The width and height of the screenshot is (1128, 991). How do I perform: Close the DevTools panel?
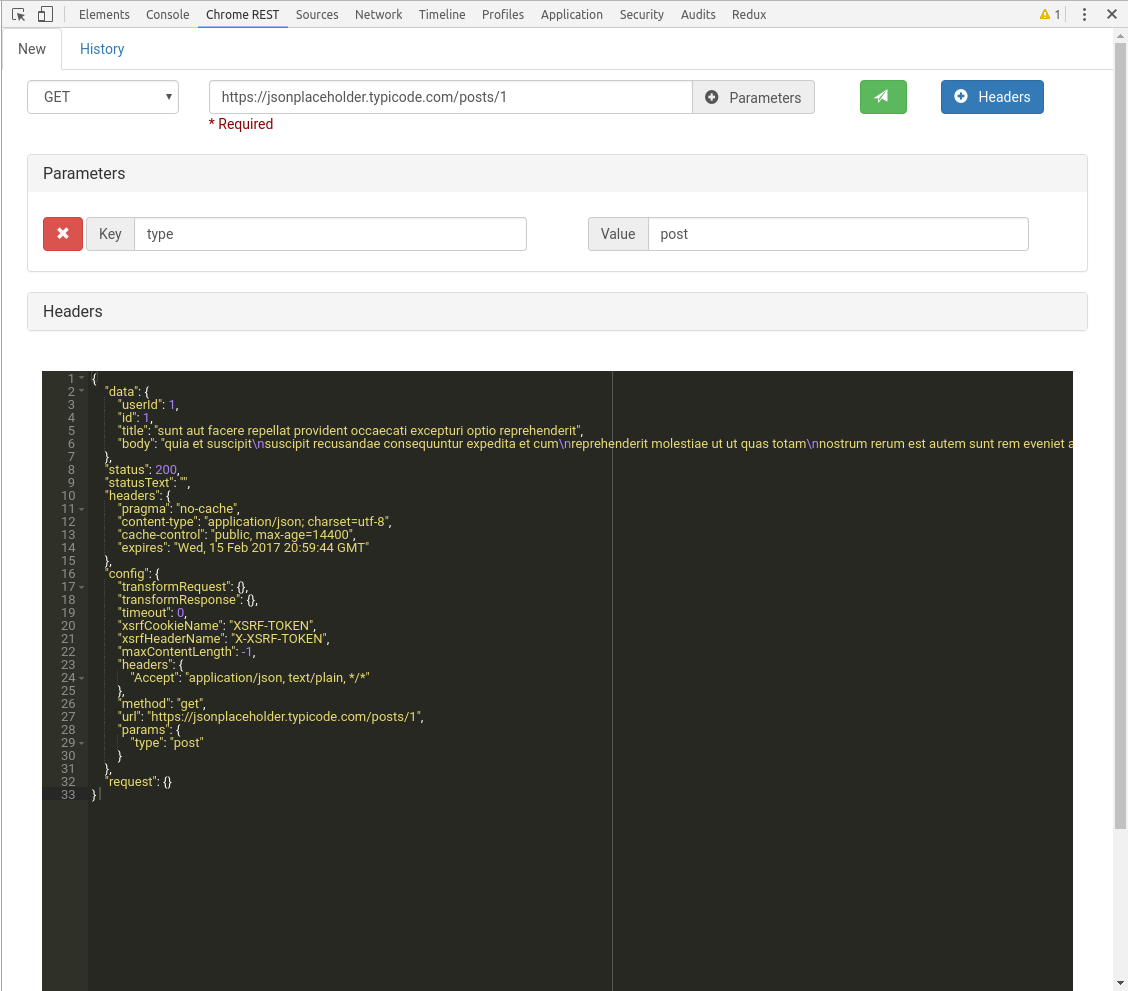(1111, 14)
